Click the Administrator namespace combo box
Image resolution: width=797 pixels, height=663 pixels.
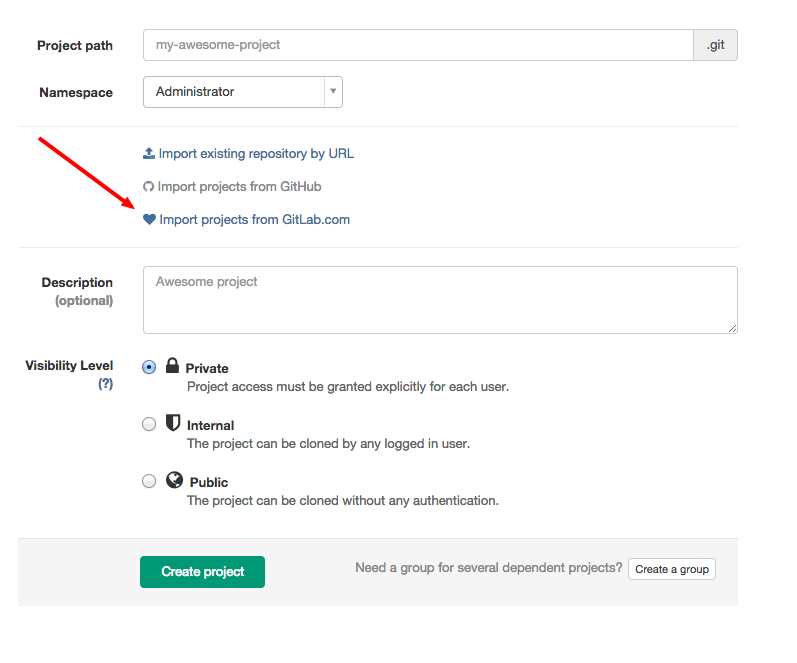tap(234, 92)
